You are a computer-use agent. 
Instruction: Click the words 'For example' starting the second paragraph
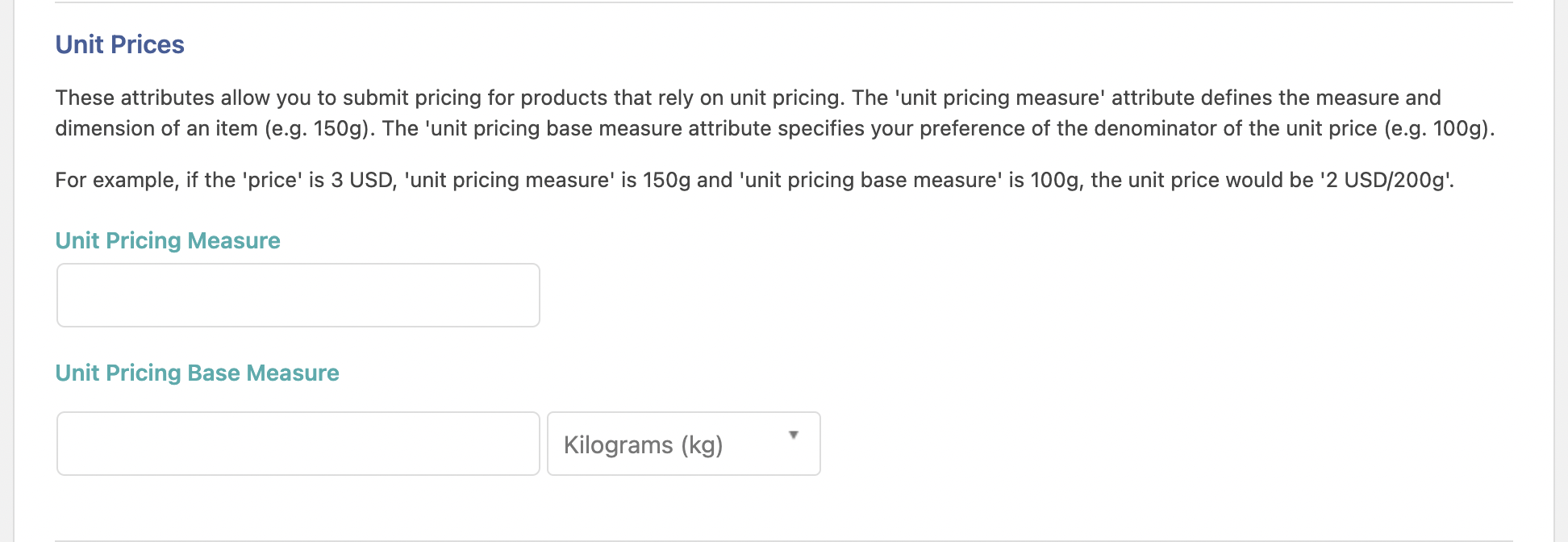tap(115, 180)
